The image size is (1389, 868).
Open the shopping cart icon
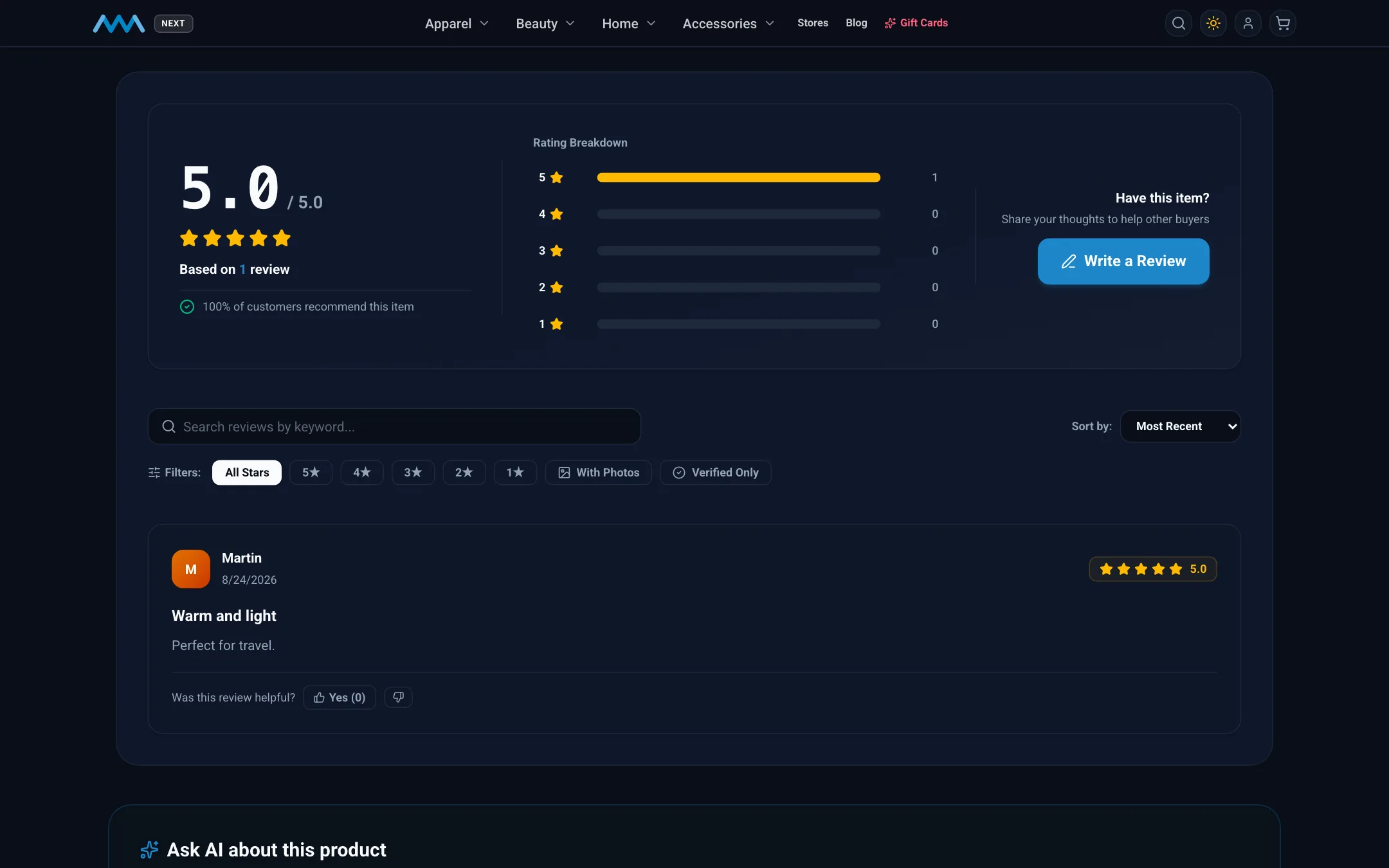[1282, 23]
